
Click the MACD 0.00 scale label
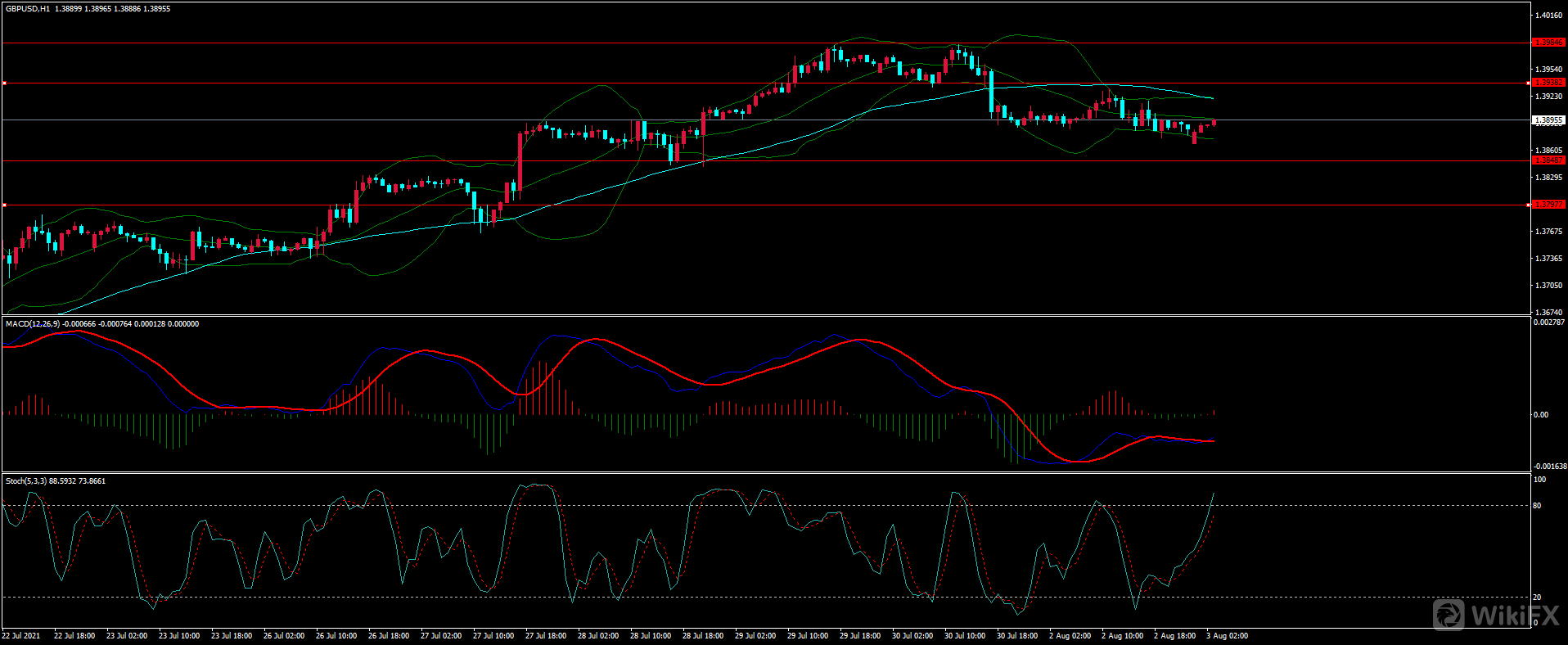[x=1540, y=415]
